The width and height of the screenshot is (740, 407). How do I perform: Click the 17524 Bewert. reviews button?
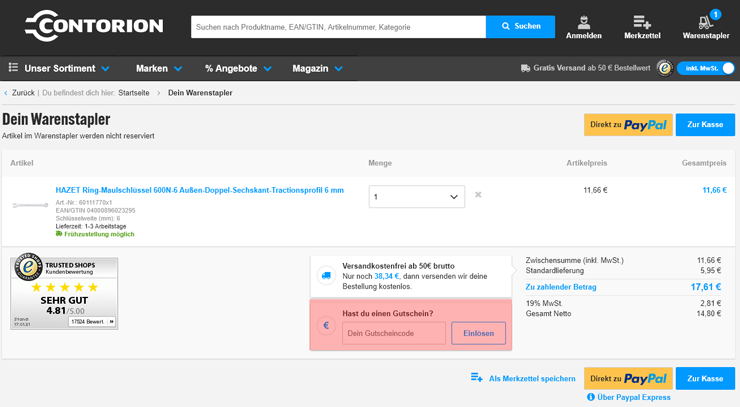coord(92,322)
